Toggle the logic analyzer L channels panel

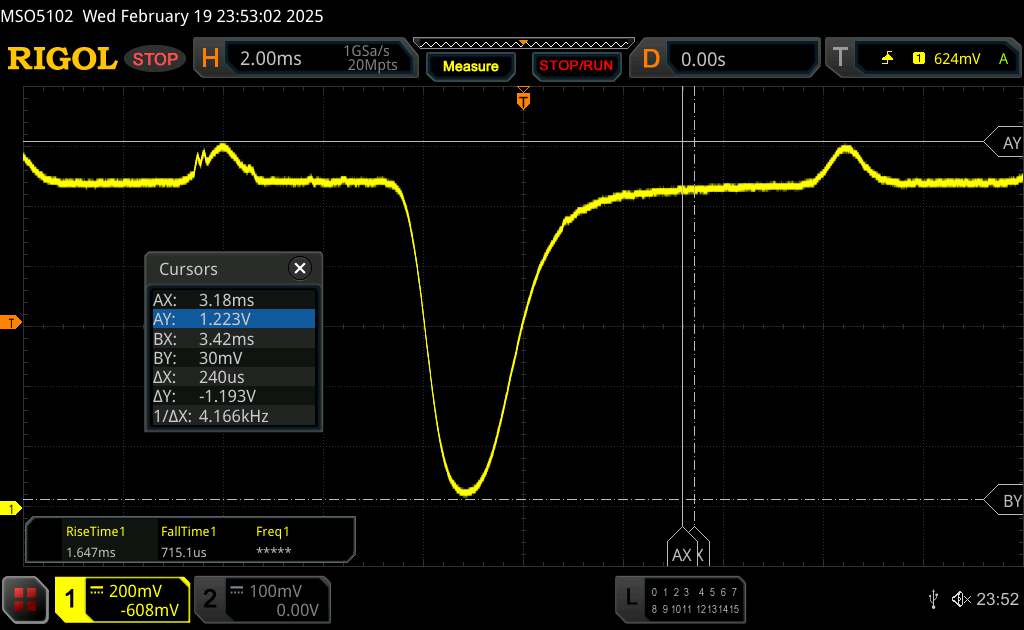pos(682,598)
